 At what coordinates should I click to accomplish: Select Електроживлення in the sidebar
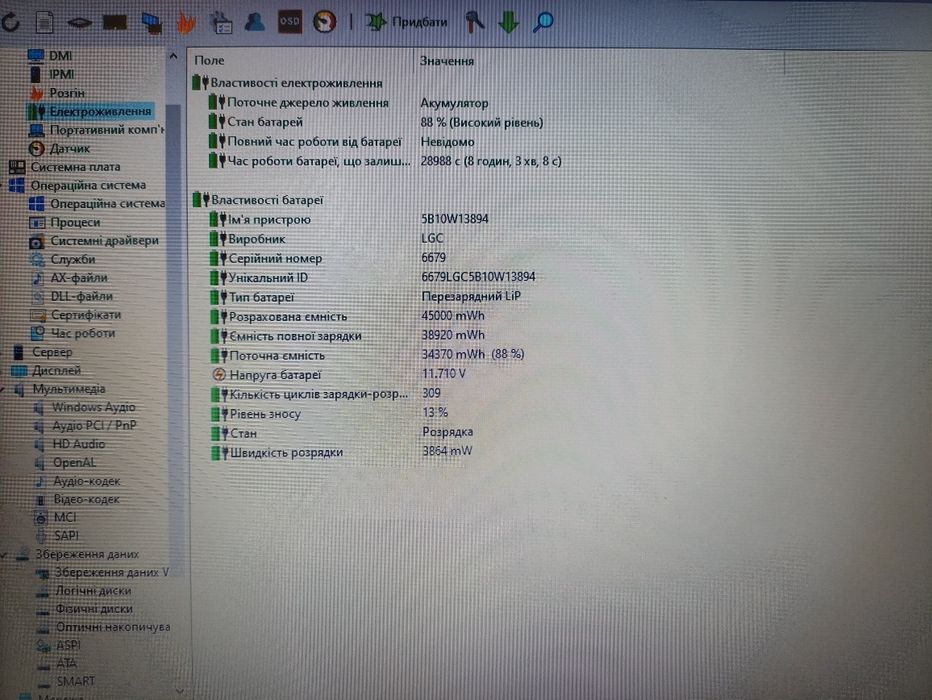[x=100, y=111]
